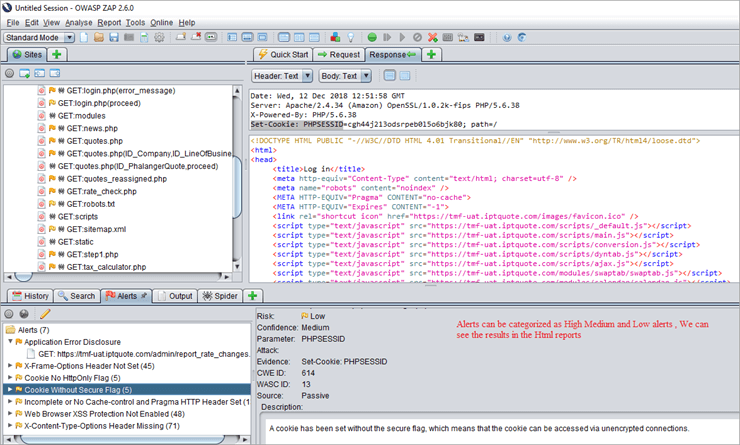This screenshot has width=740, height=445.
Task: Open Options via the gear icon
Action: [158, 37]
